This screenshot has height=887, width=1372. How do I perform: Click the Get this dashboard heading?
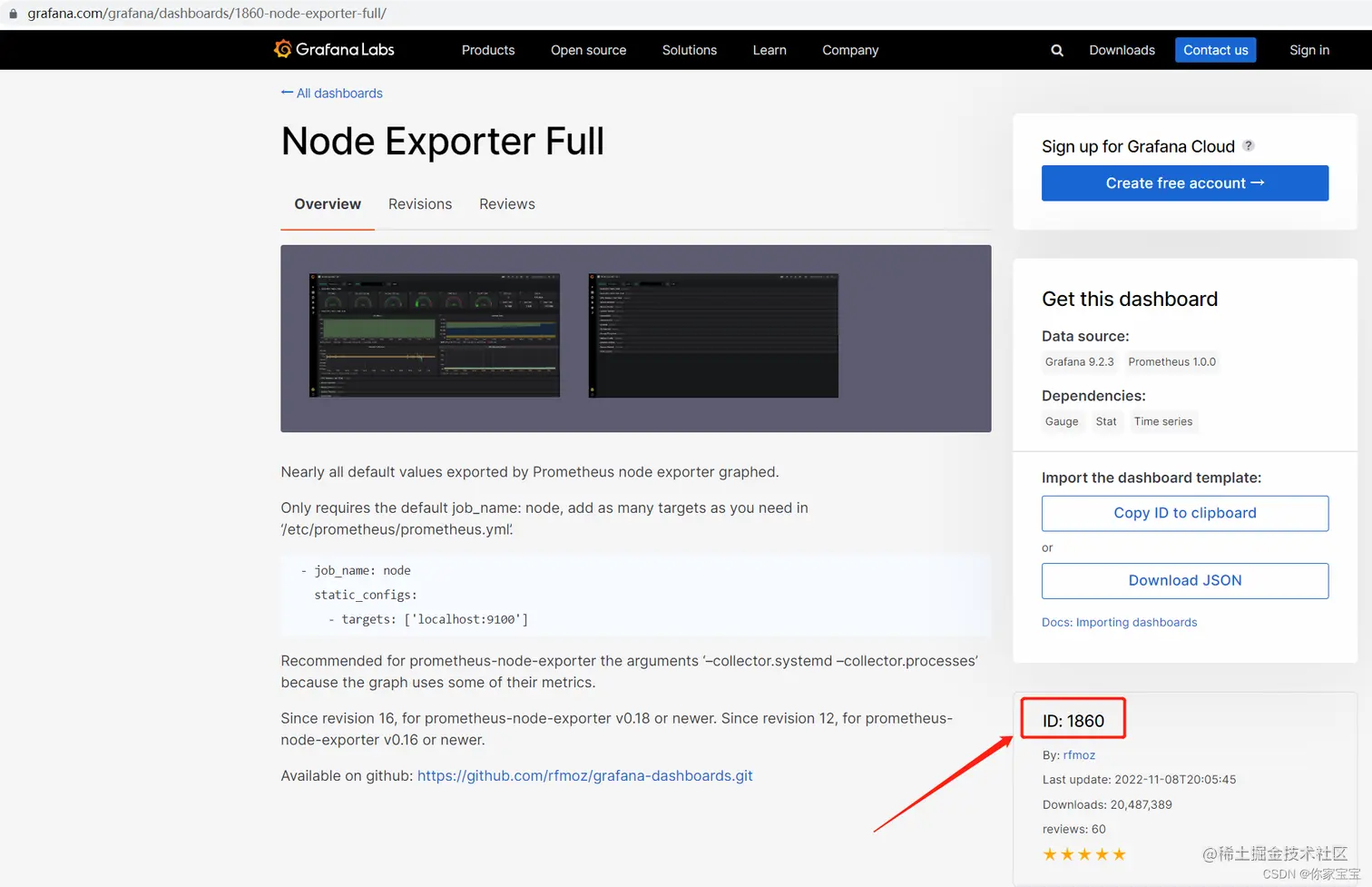[1130, 299]
